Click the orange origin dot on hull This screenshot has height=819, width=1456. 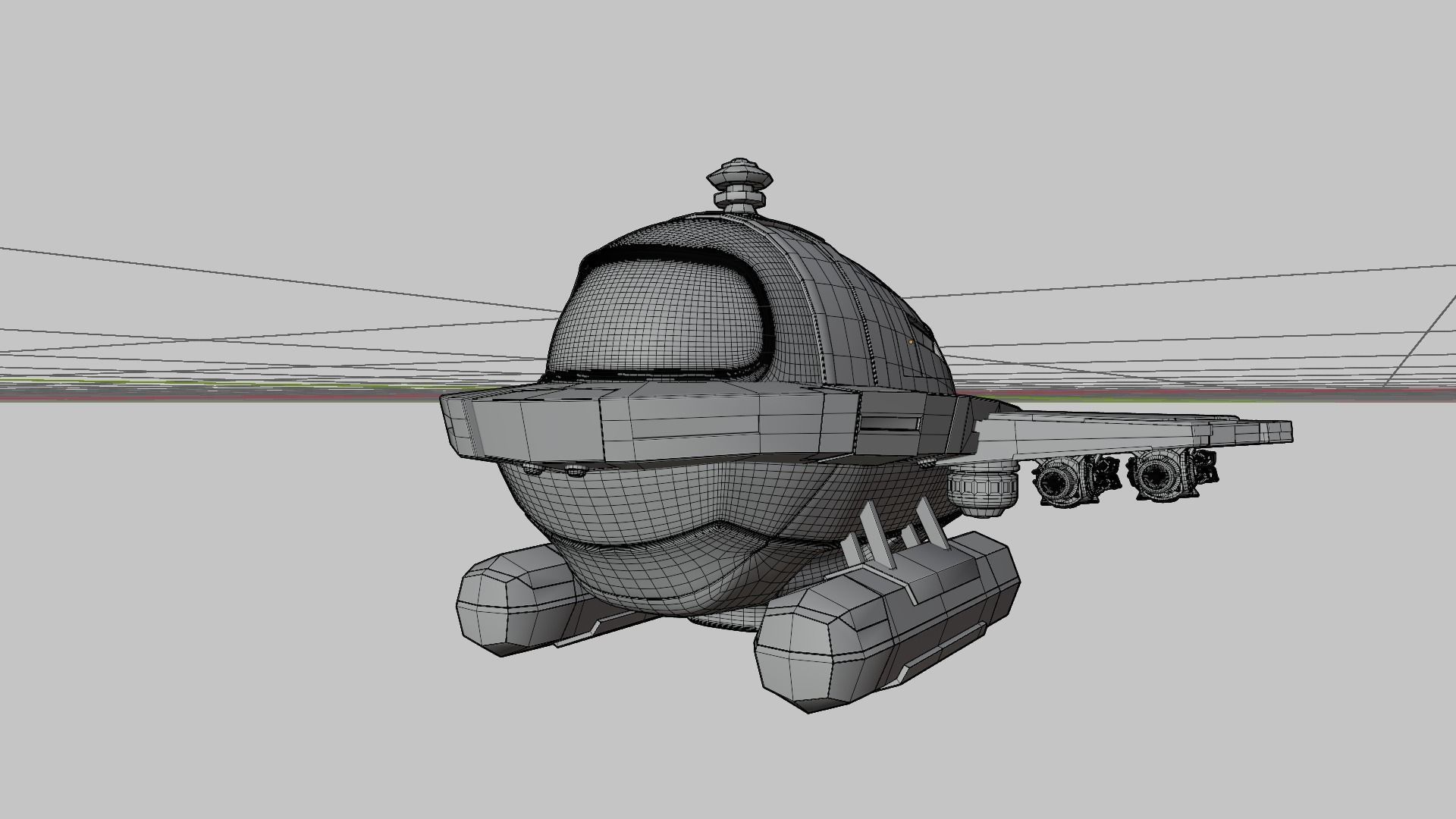910,342
